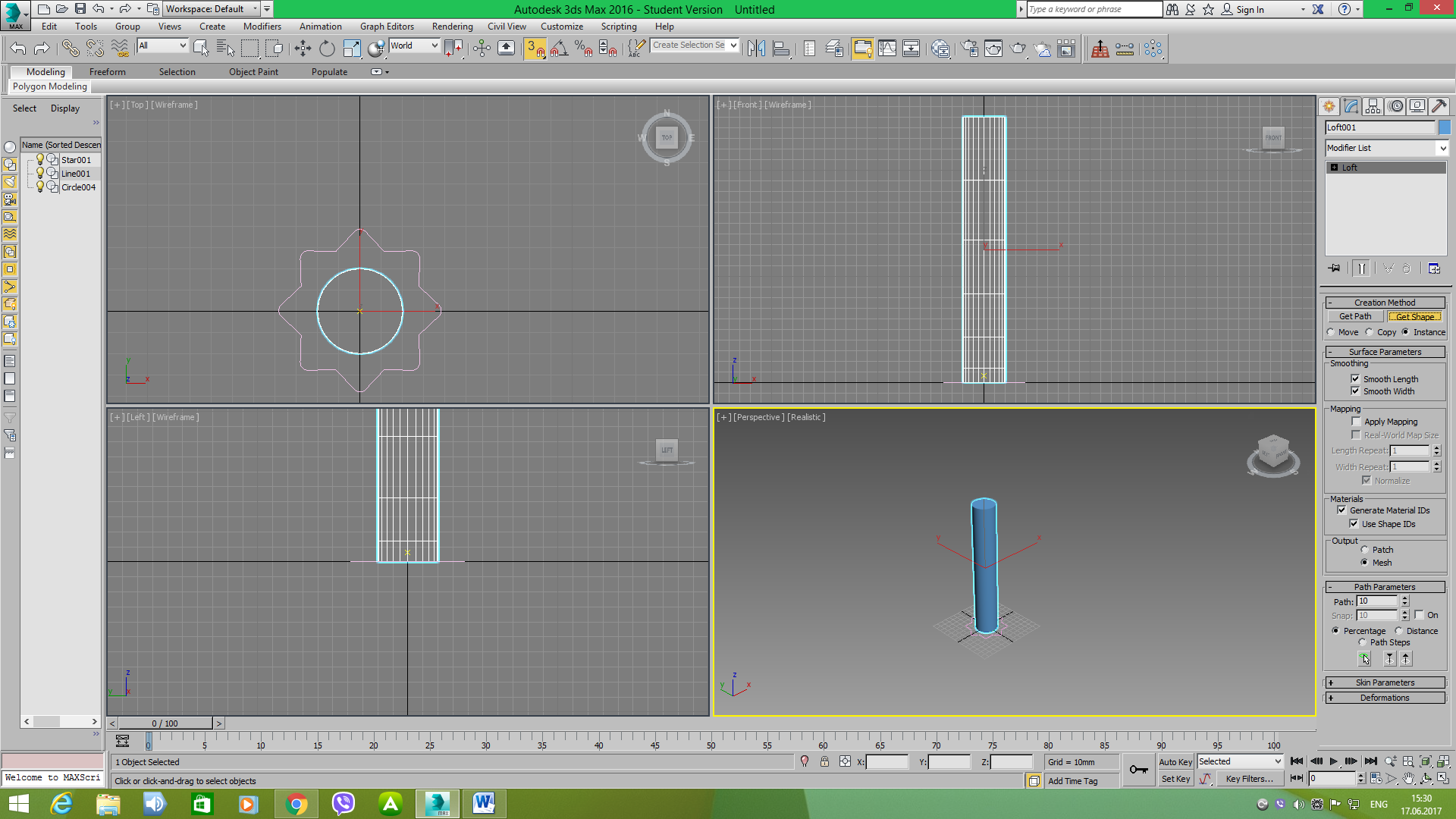This screenshot has width=1456, height=819.
Task: Select Star001 in the scene explorer
Action: tap(76, 160)
